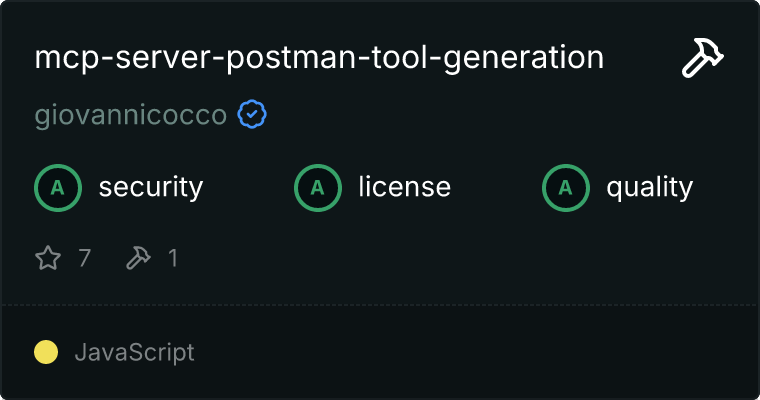This screenshot has width=760, height=400.
Task: Click the yellow JavaScript language dot
Action: pyautogui.click(x=46, y=352)
